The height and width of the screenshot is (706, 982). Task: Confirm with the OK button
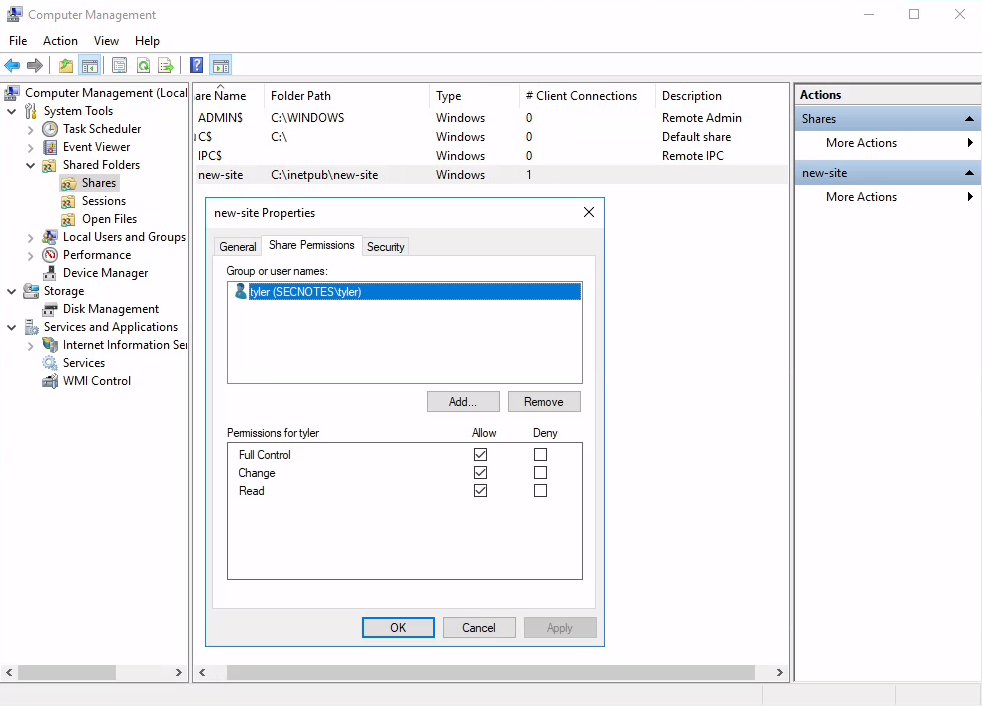(x=398, y=628)
